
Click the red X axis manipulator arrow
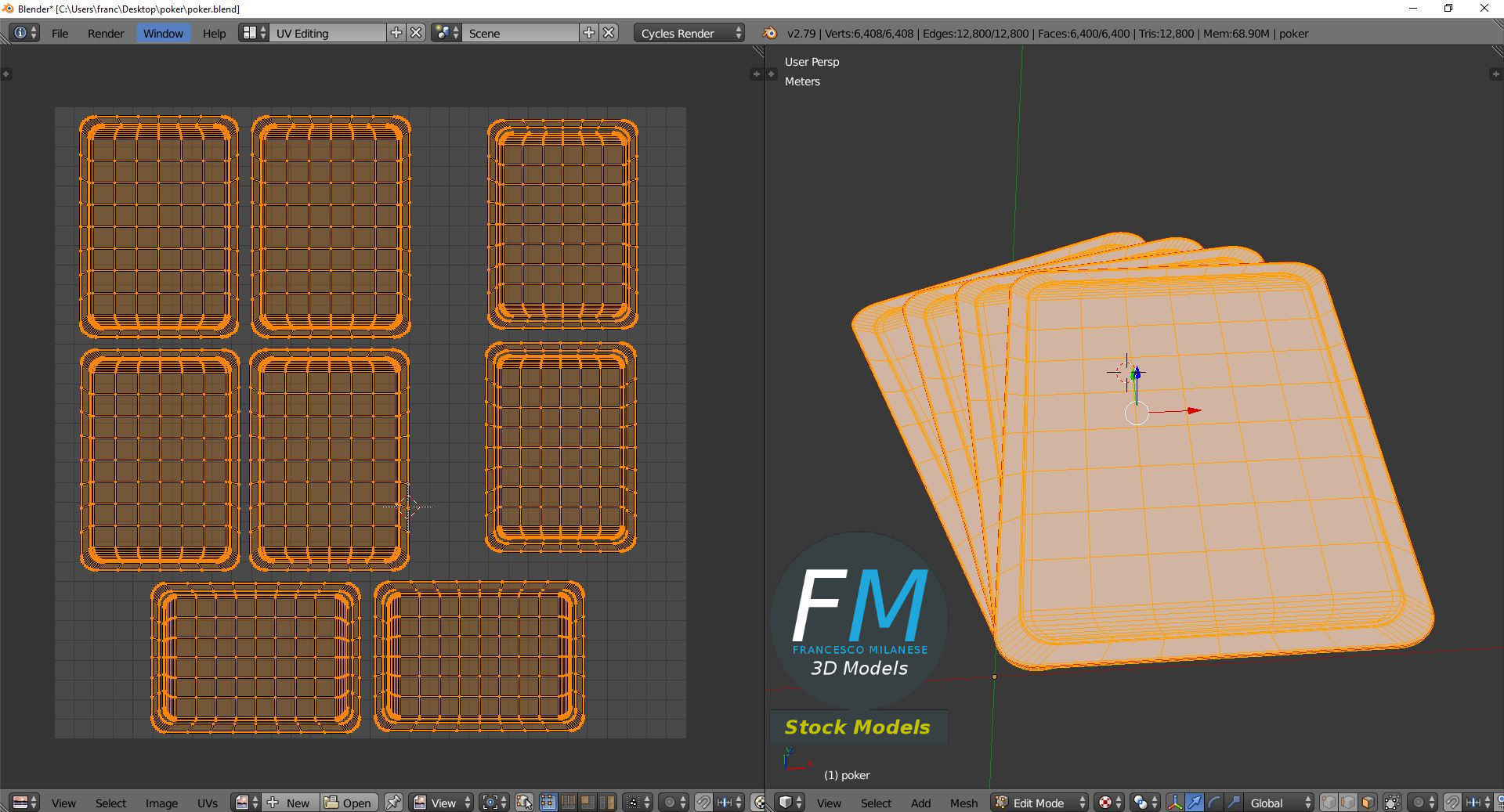(x=1192, y=410)
